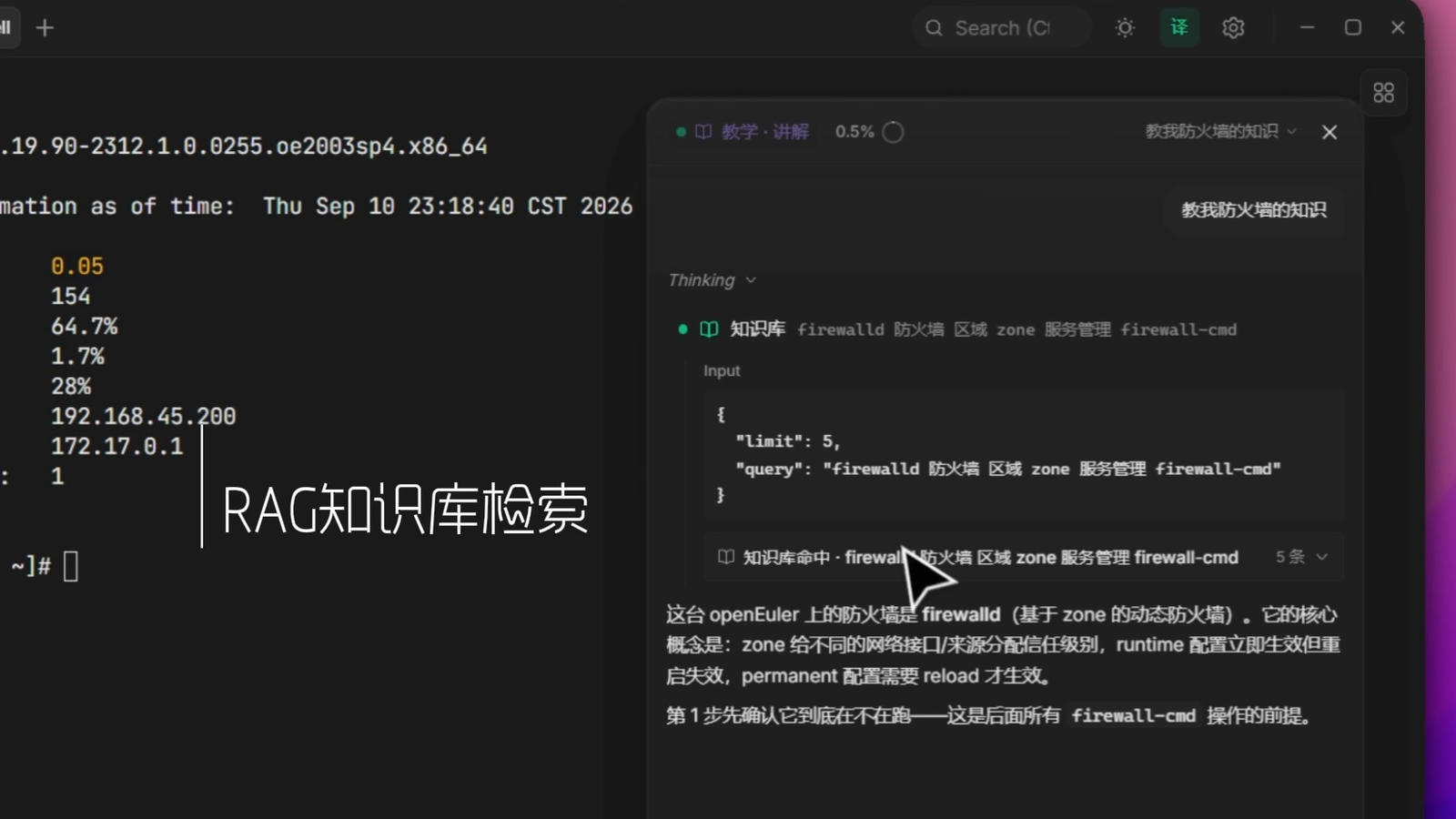
Task: Click the 64.7% value in terminal
Action: coord(84,327)
